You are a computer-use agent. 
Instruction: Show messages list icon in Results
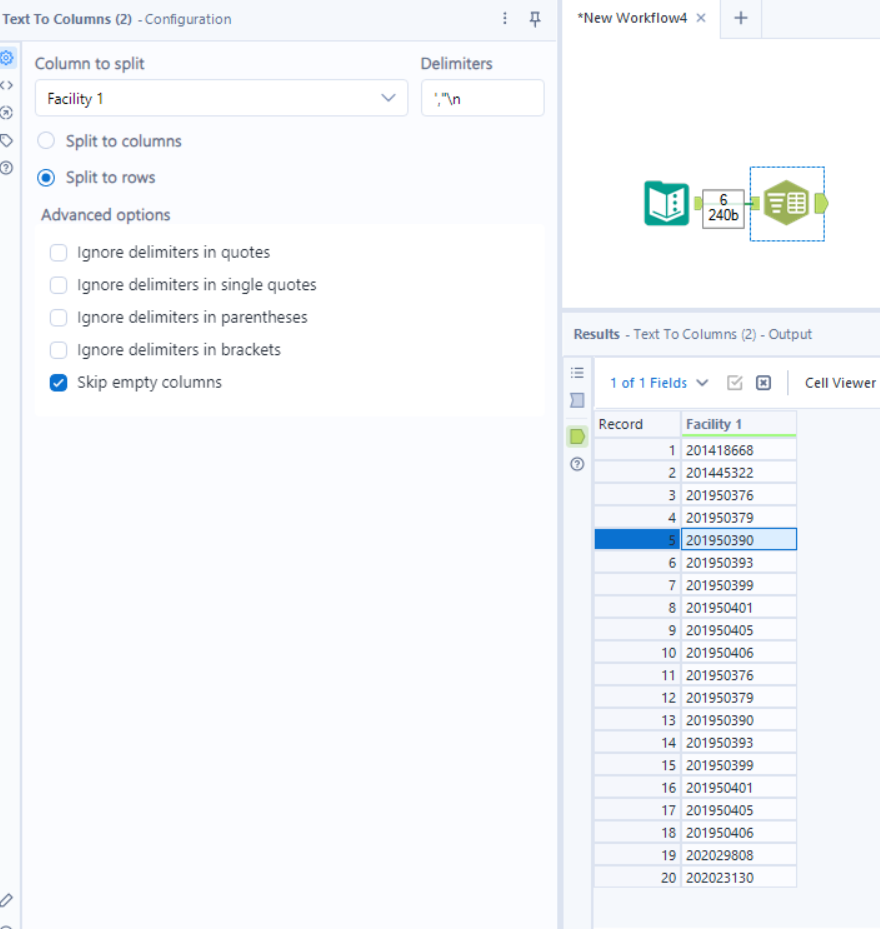click(x=577, y=373)
